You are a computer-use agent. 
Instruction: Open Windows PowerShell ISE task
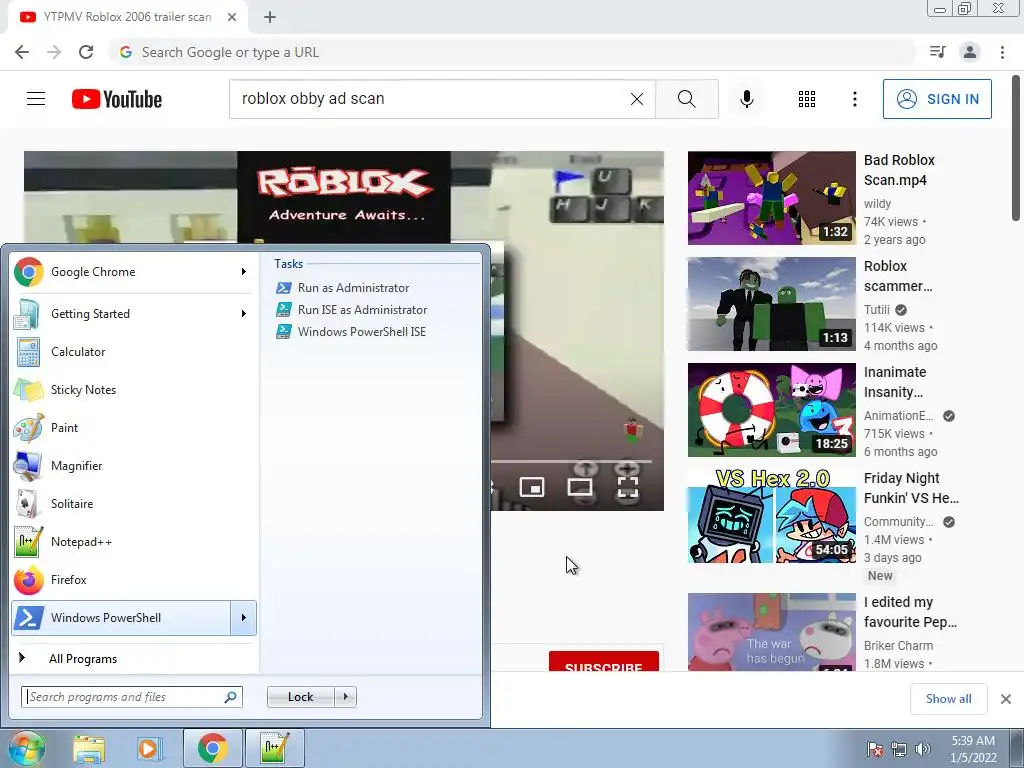click(351, 332)
